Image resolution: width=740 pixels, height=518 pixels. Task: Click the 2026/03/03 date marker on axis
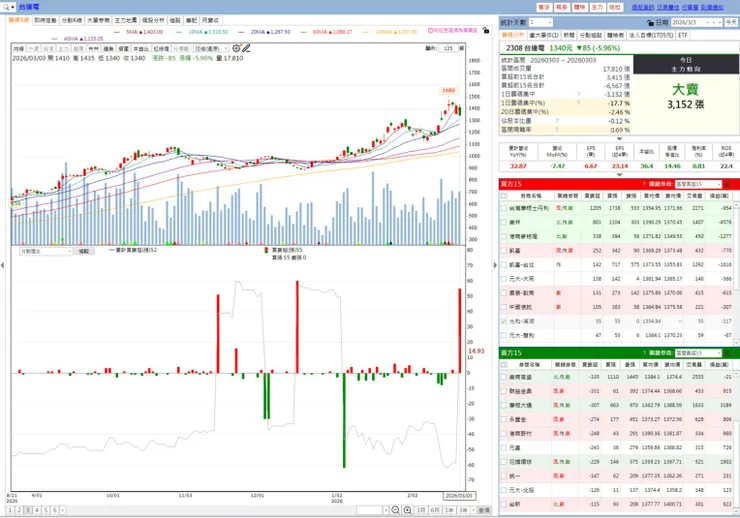(x=459, y=496)
